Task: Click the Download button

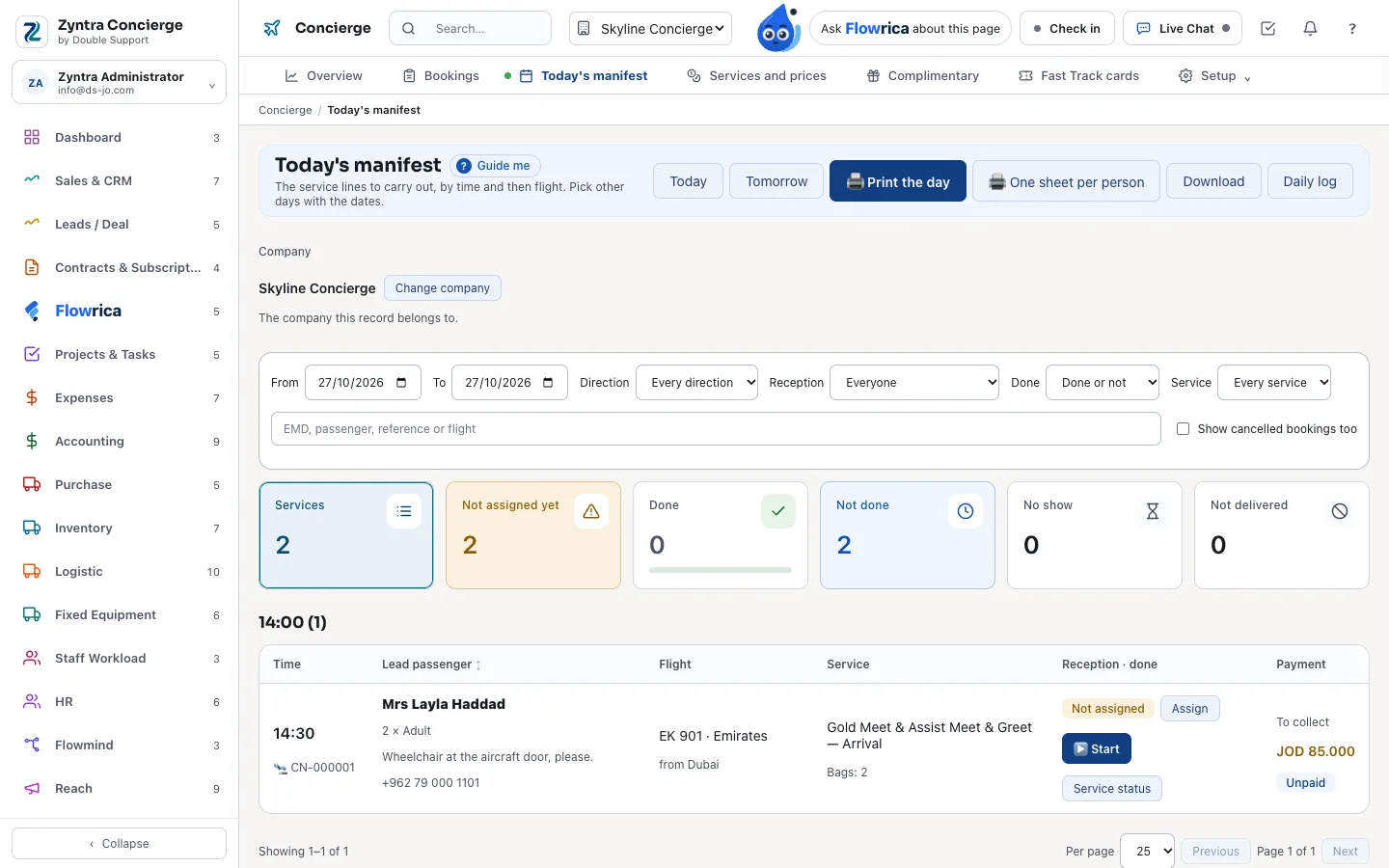Action: (x=1213, y=181)
